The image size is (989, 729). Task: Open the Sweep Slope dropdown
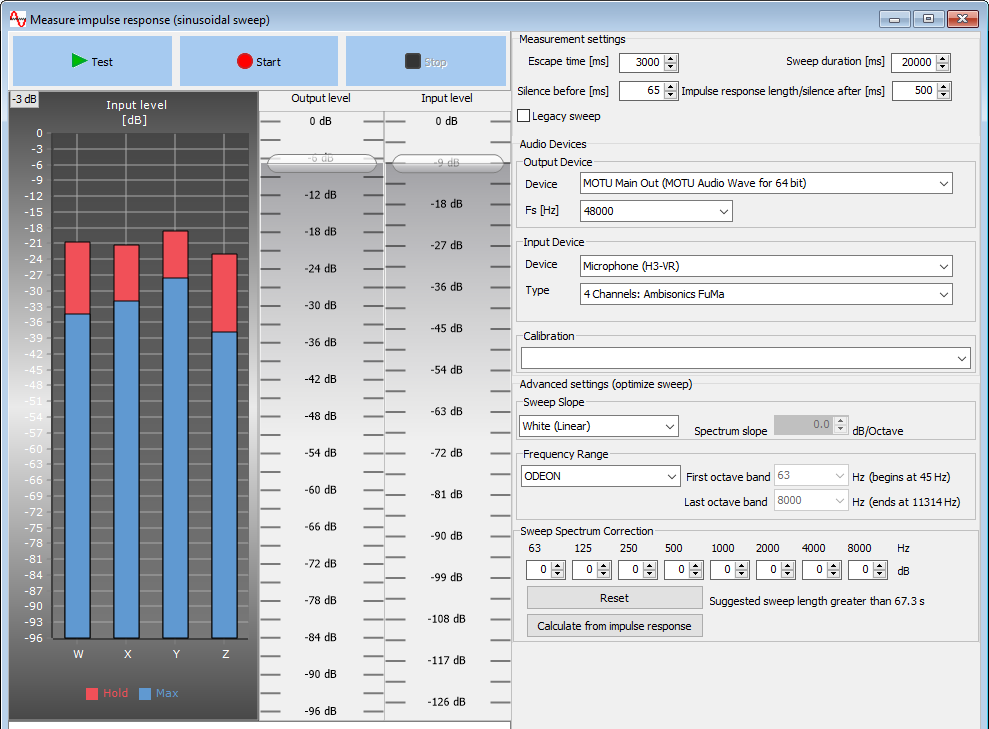tap(599, 426)
